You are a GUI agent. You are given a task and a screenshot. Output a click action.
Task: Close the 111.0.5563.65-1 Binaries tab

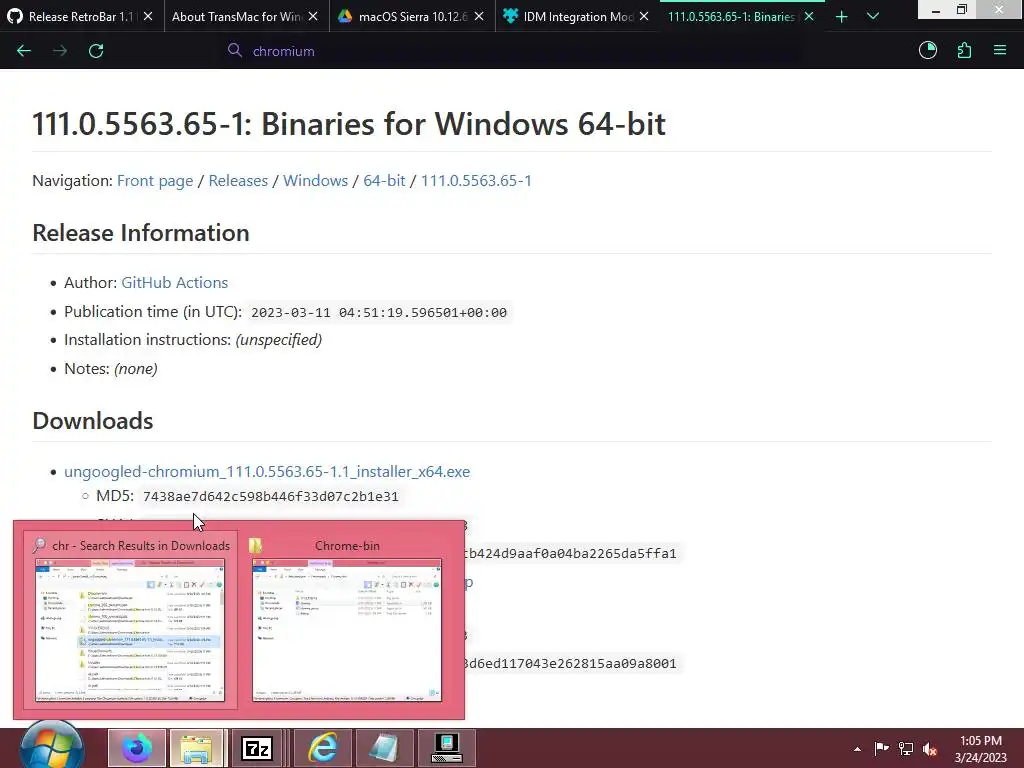point(809,16)
